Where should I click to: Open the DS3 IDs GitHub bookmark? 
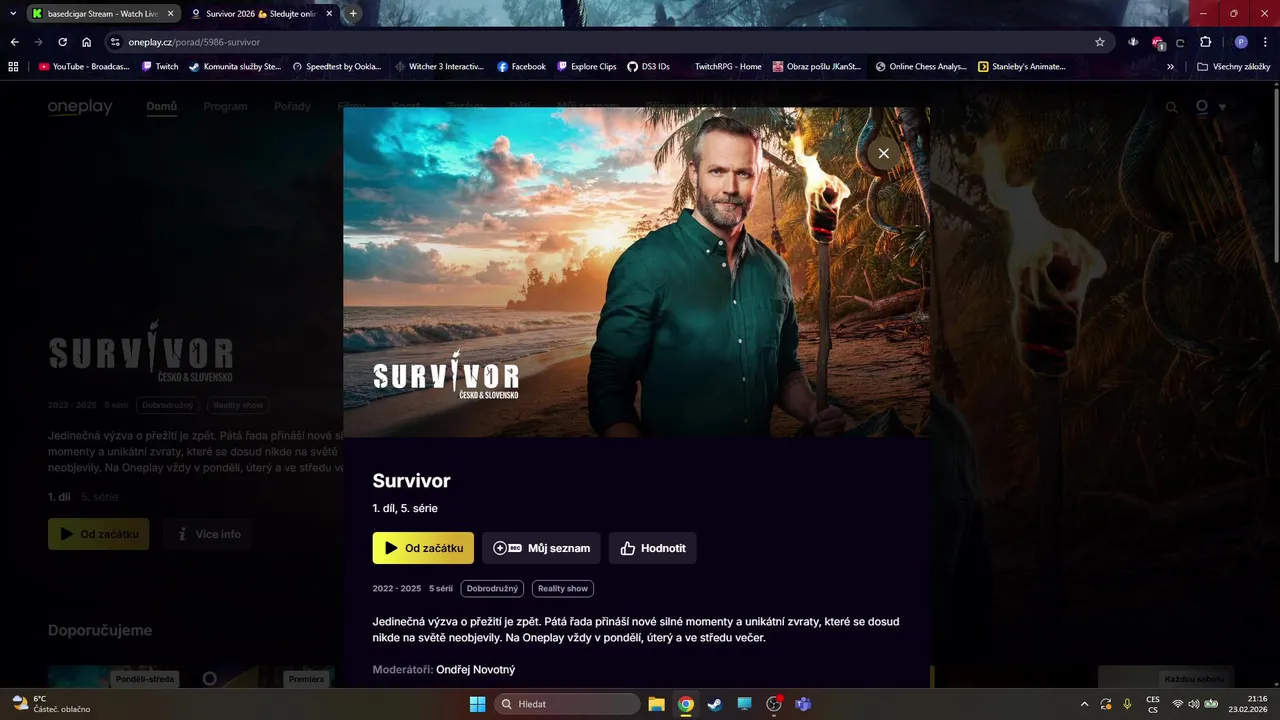click(x=648, y=67)
